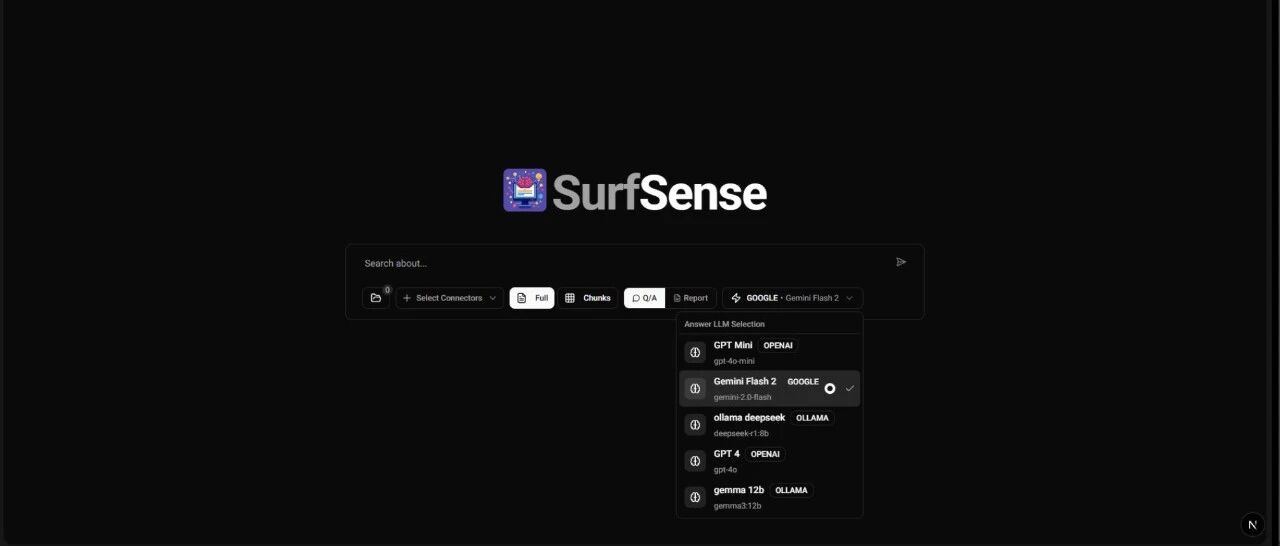Image resolution: width=1280 pixels, height=546 pixels.
Task: Click the gpt-4o model id text
Action: (x=725, y=469)
